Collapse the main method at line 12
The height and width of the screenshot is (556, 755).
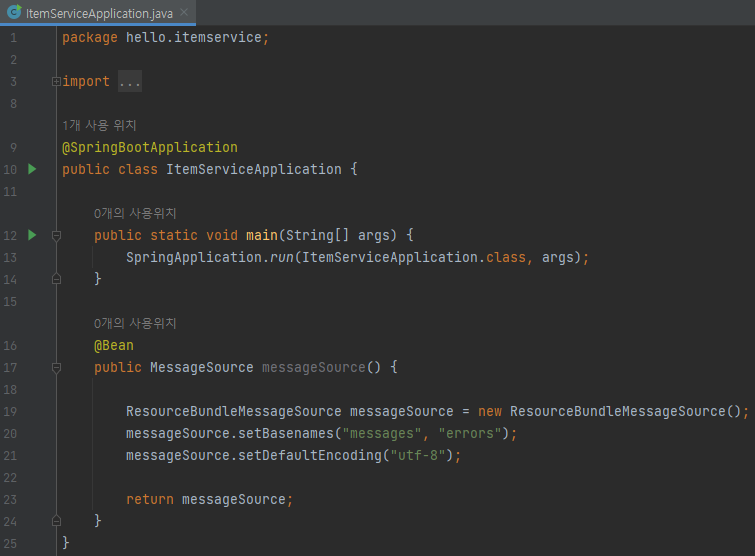56,235
